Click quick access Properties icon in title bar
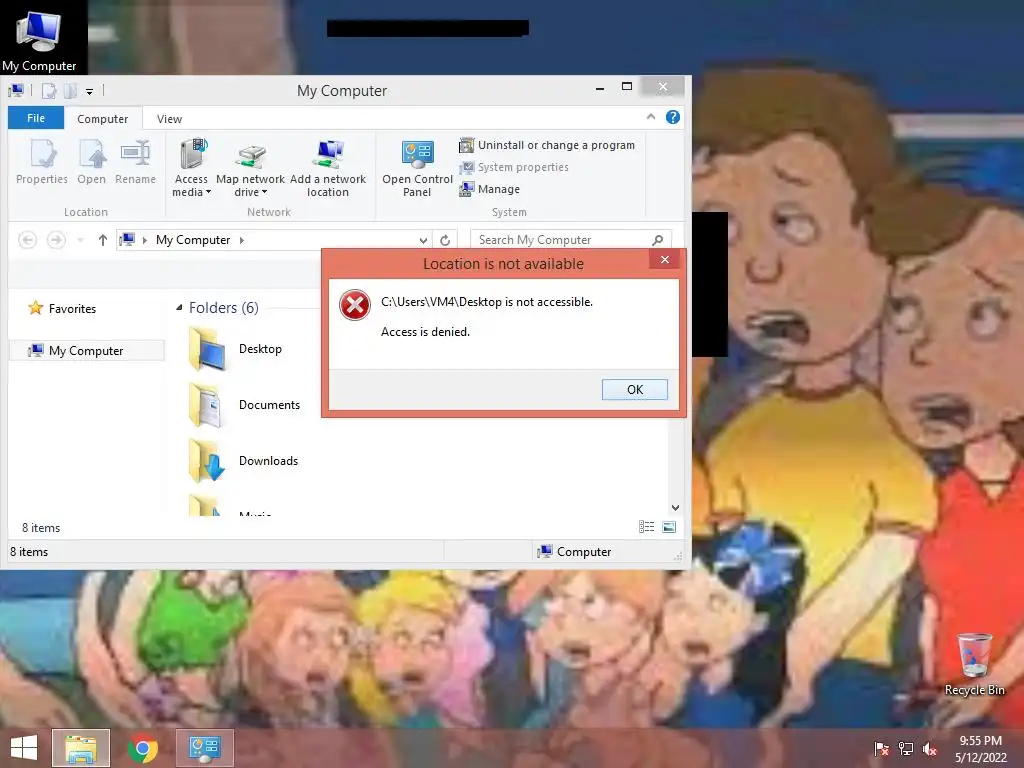This screenshot has height=768, width=1024. click(49, 91)
